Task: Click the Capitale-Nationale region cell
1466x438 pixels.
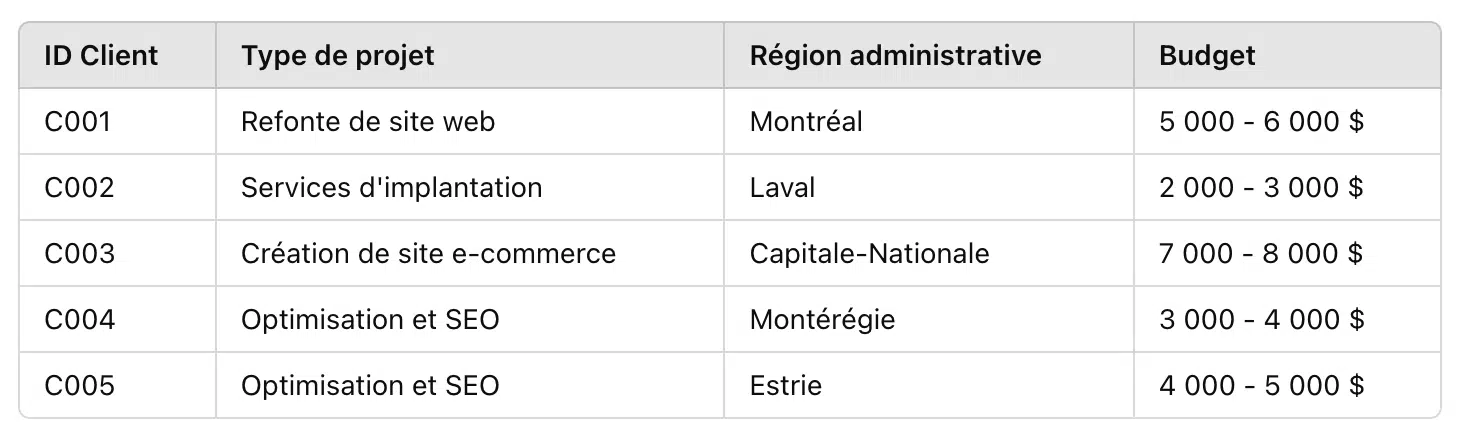Action: pyautogui.click(x=929, y=253)
